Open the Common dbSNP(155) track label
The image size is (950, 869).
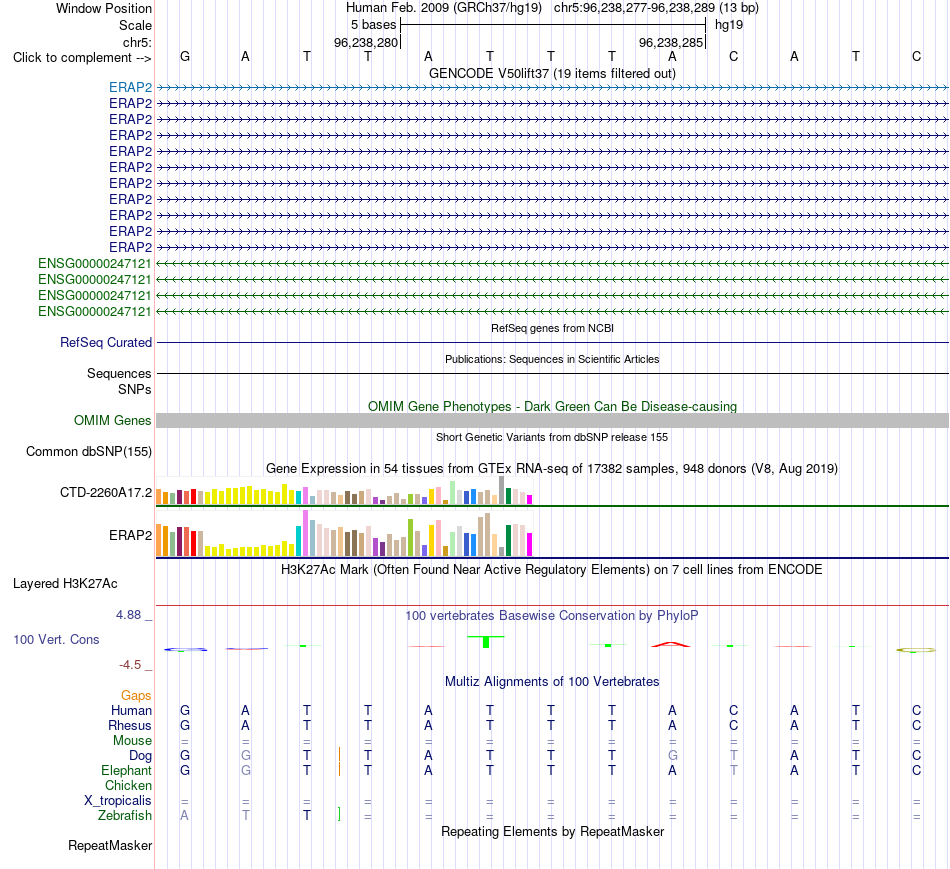(x=89, y=451)
